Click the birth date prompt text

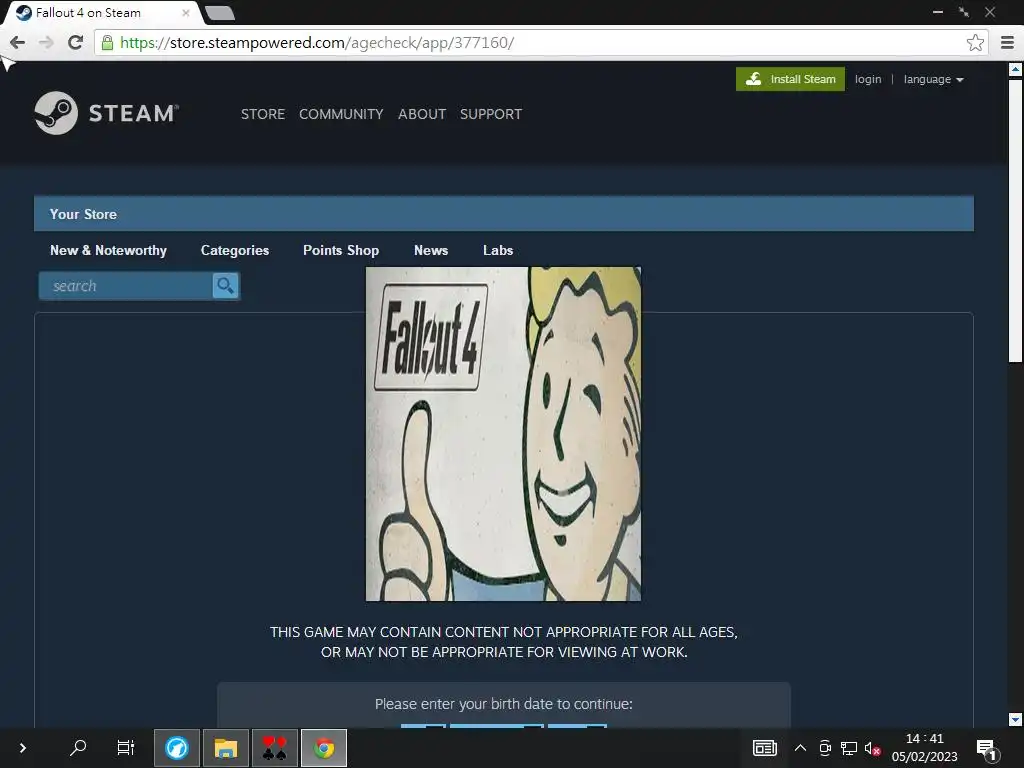[x=504, y=704]
